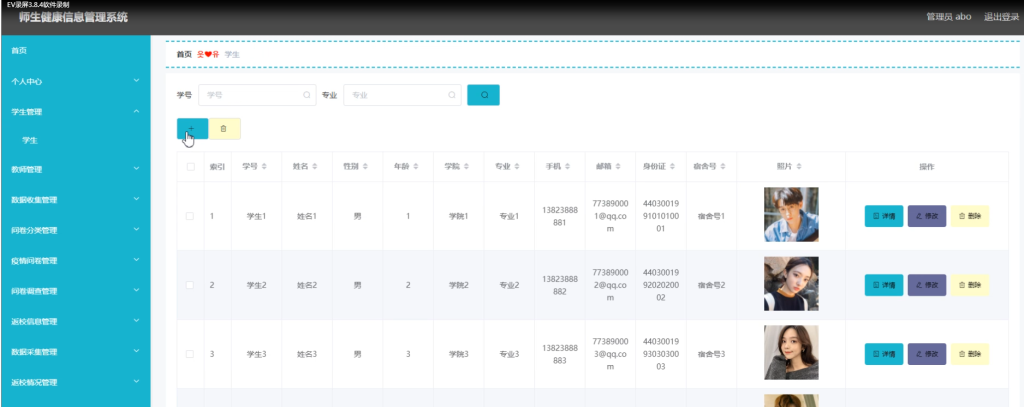Screen dimensions: 1024x407
Task: Click the blue search magnifier button
Action: [483, 95]
